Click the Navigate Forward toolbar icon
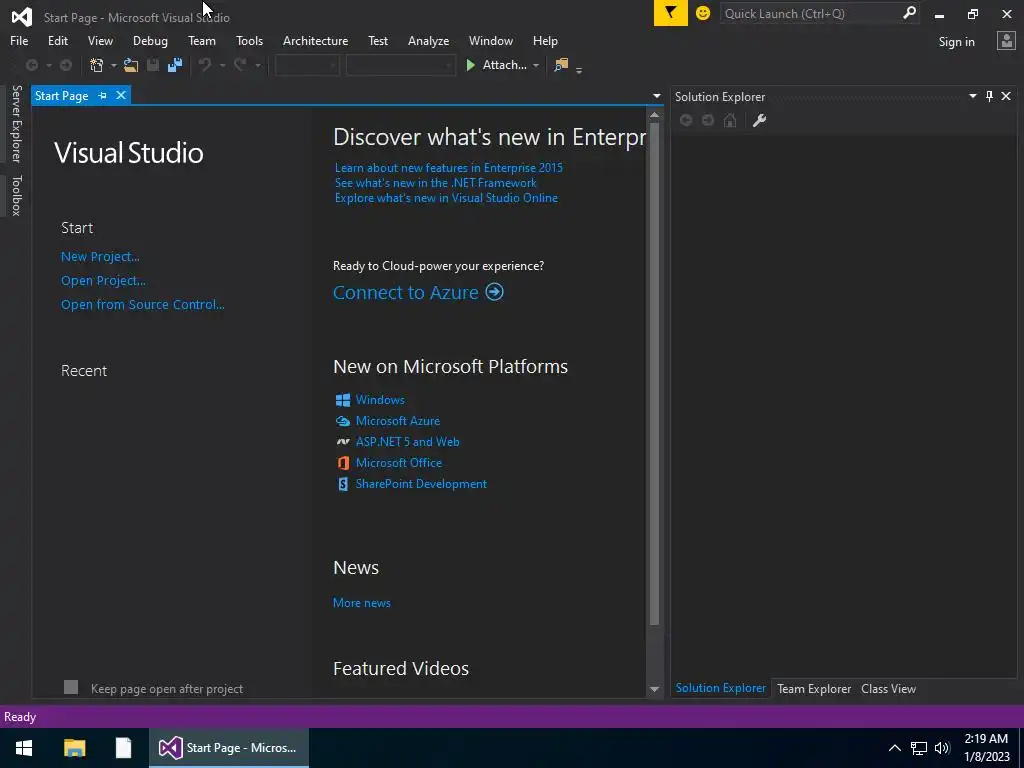Viewport: 1024px width, 768px height. 66,65
